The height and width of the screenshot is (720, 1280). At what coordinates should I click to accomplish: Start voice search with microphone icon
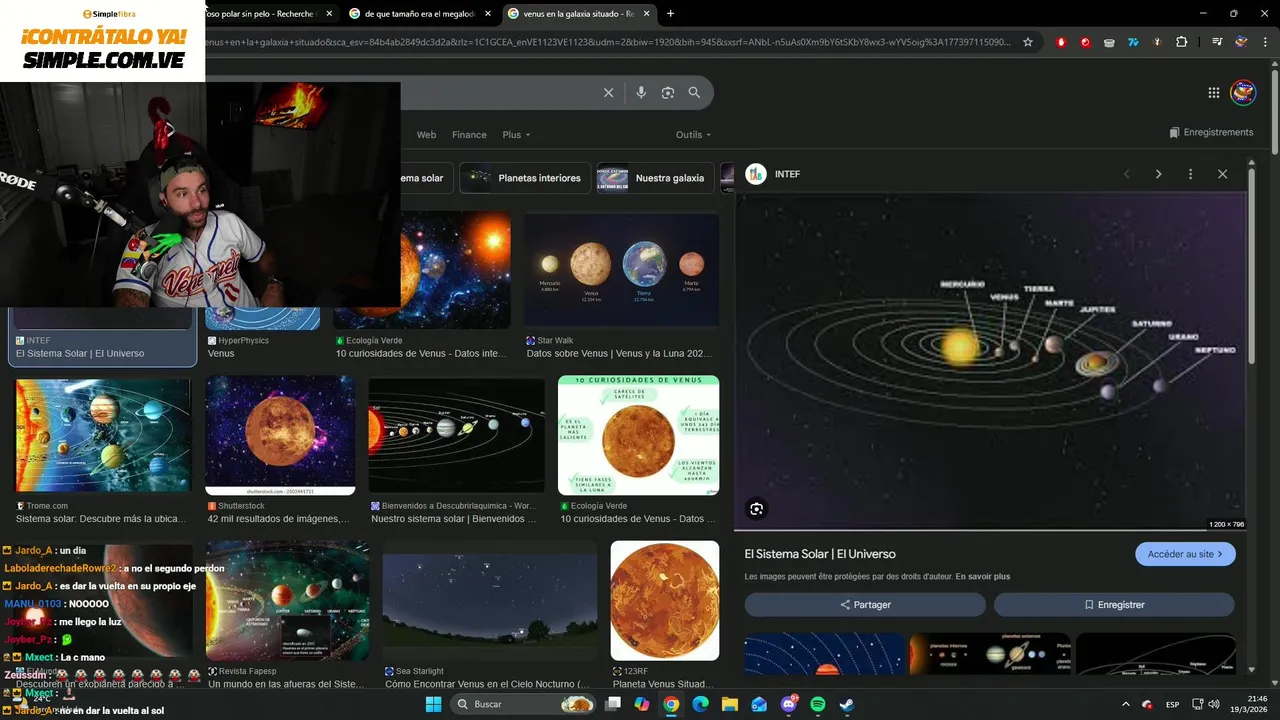(x=641, y=93)
